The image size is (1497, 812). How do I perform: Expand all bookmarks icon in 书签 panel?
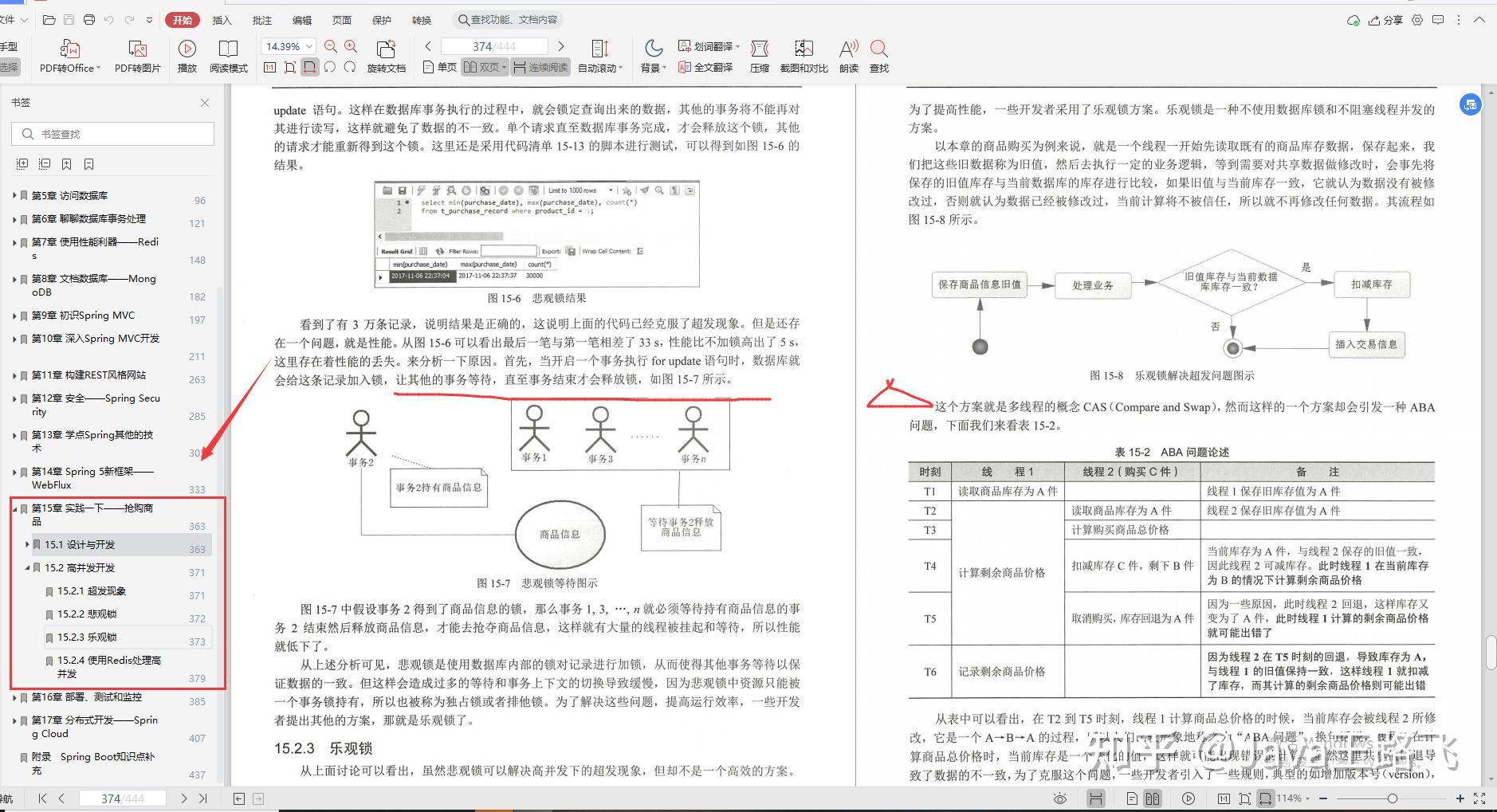tap(22, 163)
